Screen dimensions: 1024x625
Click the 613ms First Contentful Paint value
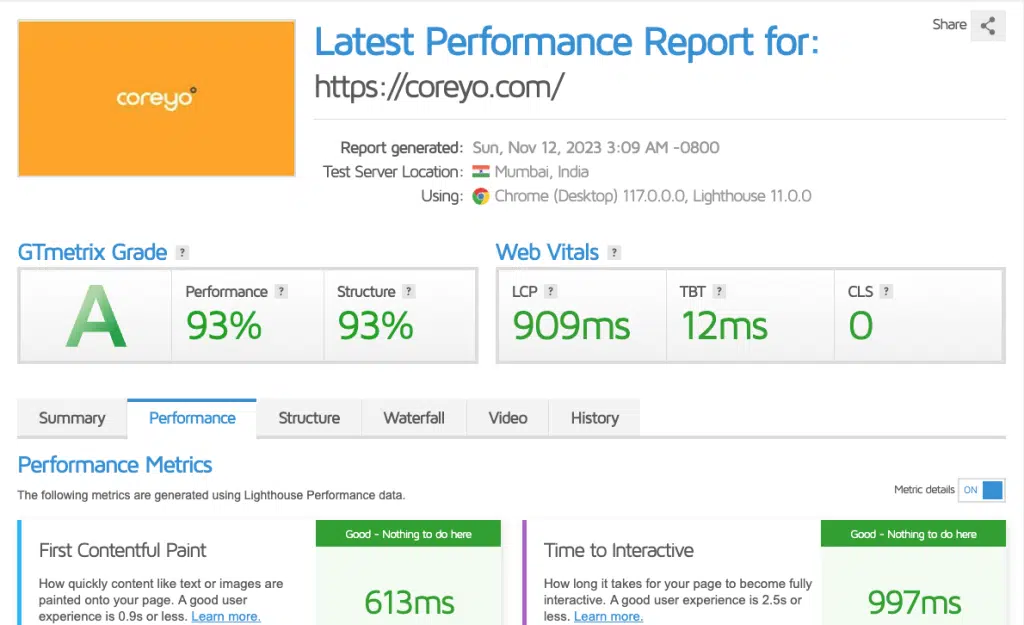(409, 602)
